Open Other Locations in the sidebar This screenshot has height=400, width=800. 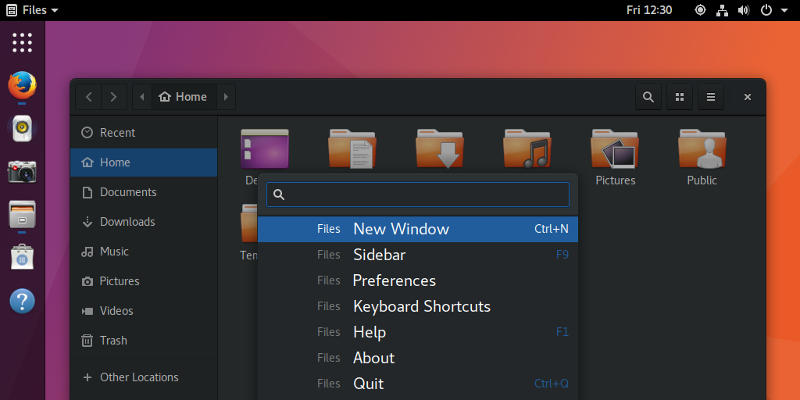coord(144,378)
